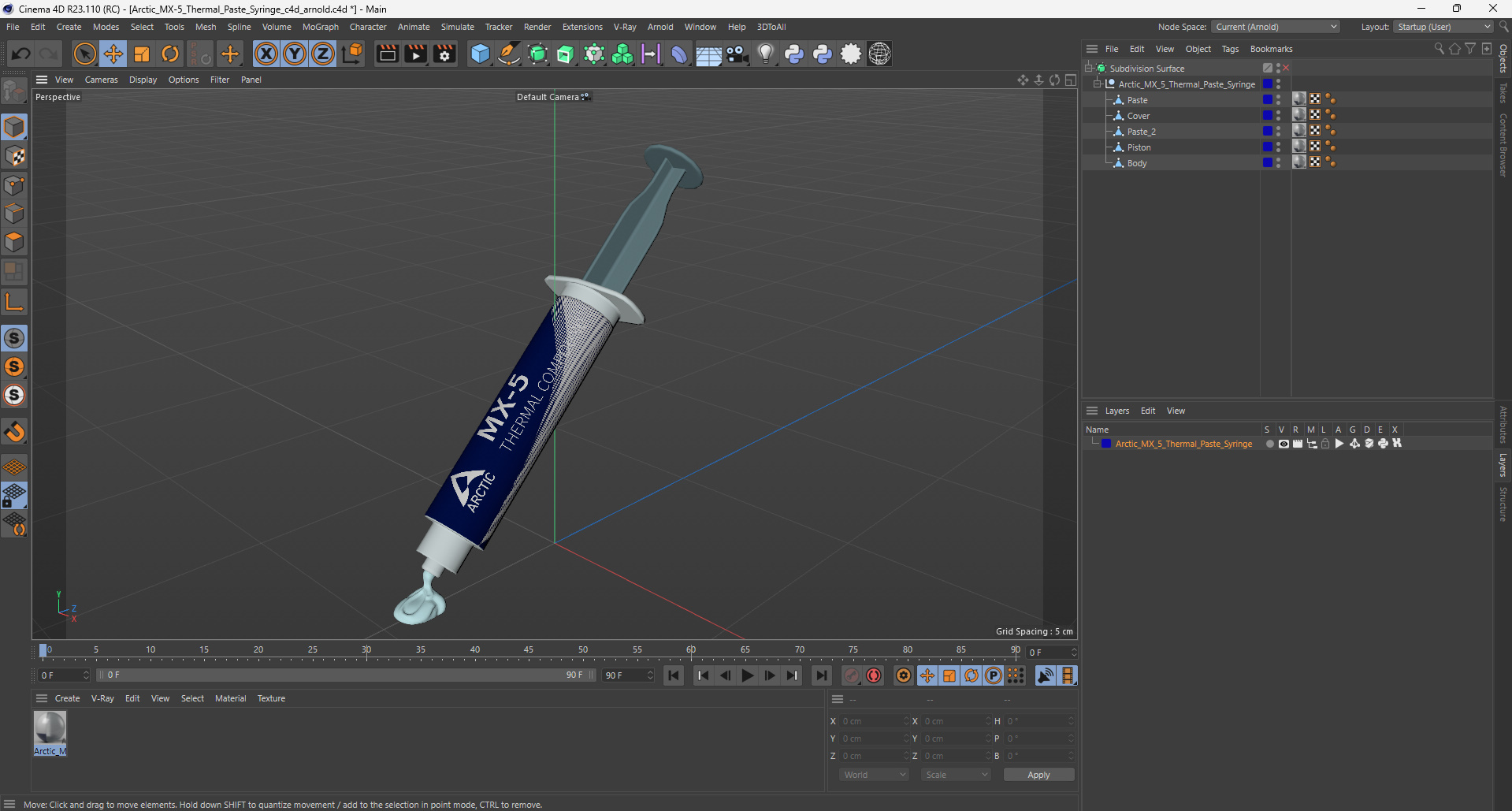Click Render View clapperboard icon

coord(387,54)
